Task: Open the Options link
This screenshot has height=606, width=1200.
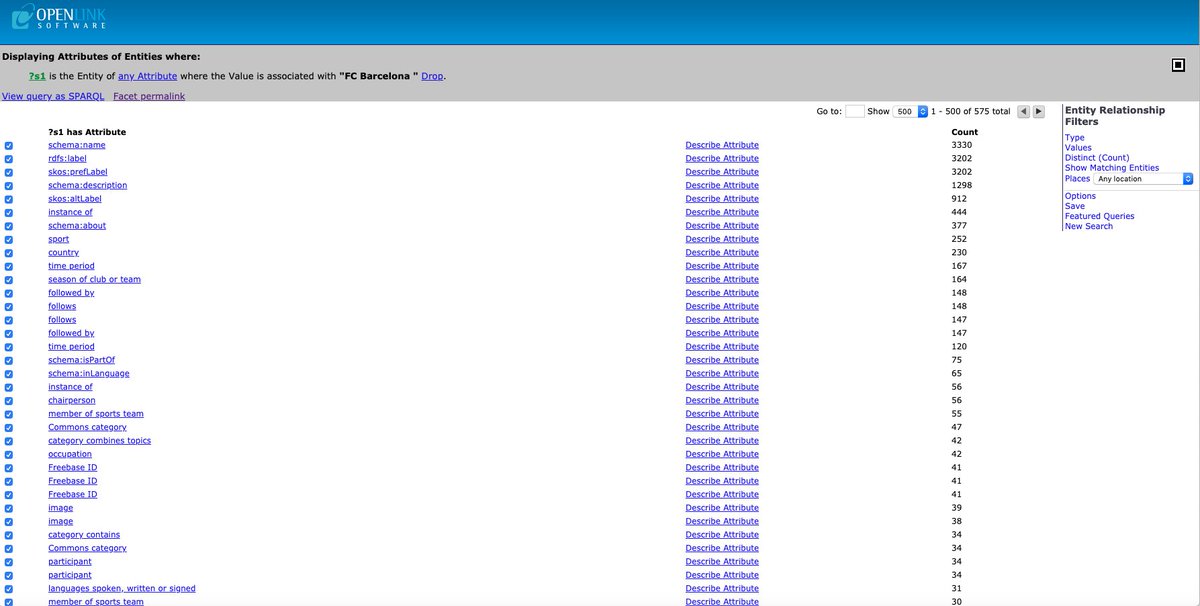Action: [x=1080, y=196]
